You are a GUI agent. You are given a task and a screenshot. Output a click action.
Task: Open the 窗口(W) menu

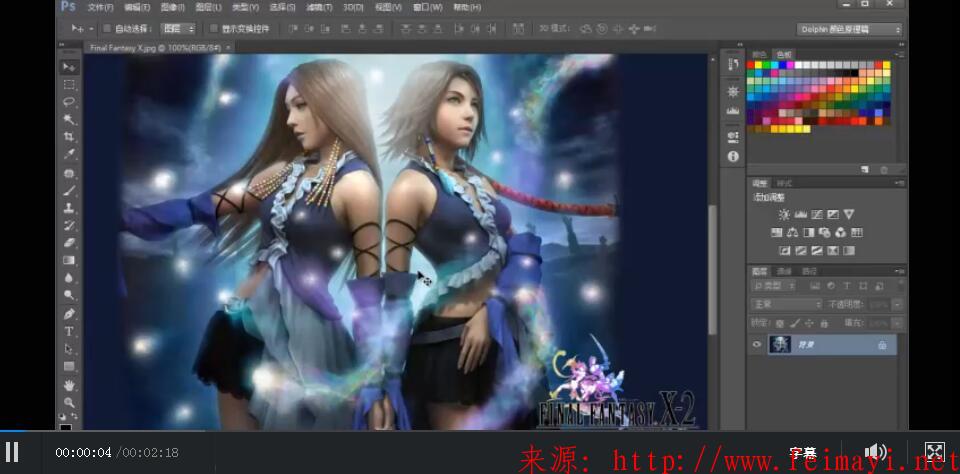[x=428, y=7]
